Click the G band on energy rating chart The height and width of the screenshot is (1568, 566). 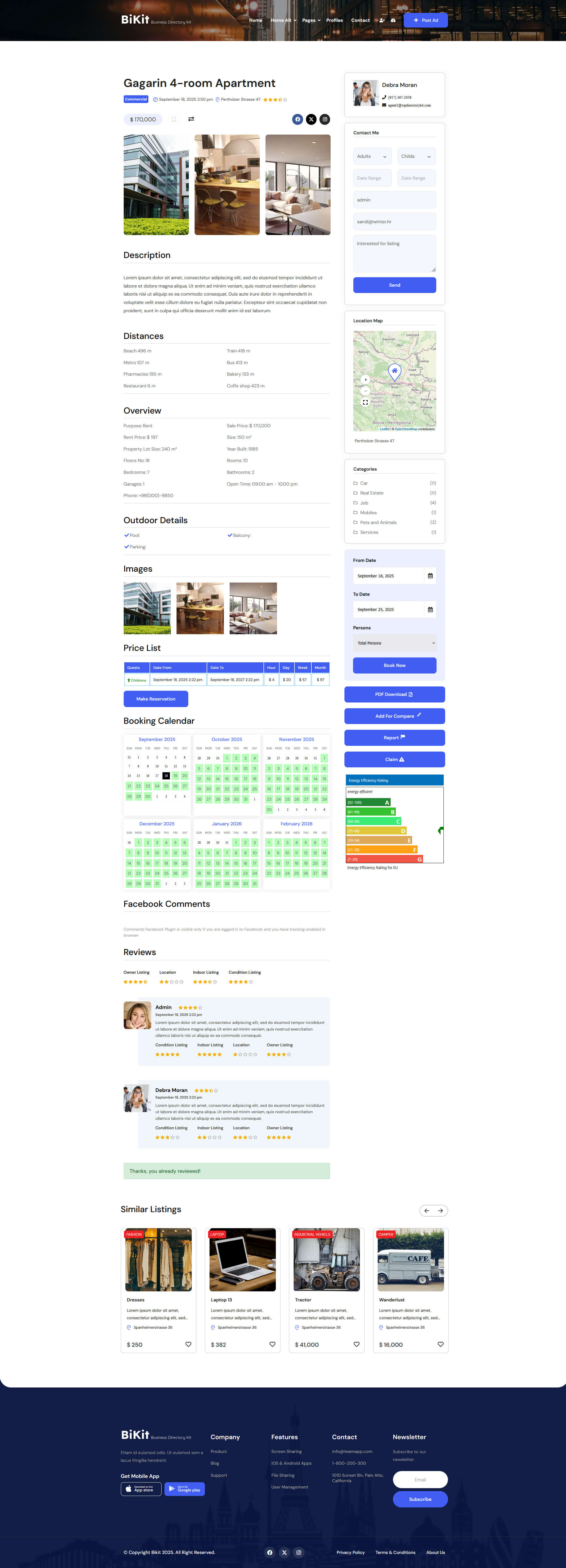click(x=385, y=859)
